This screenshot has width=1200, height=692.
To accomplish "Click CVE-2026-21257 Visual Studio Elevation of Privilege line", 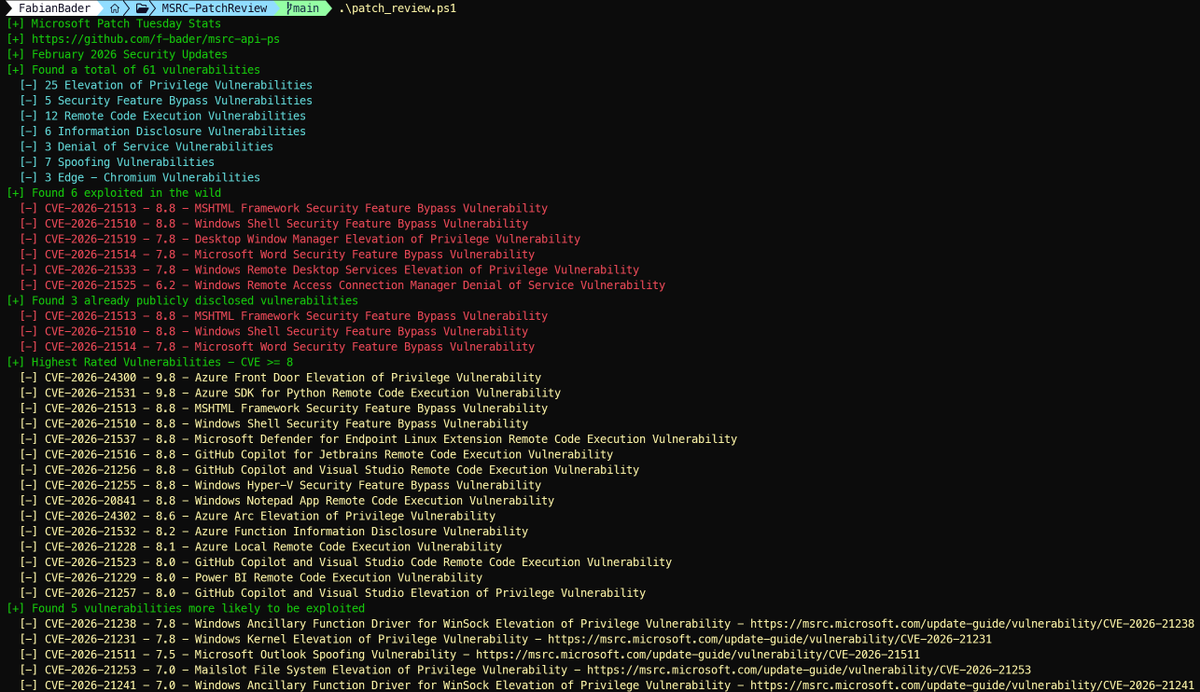I will pyautogui.click(x=333, y=593).
